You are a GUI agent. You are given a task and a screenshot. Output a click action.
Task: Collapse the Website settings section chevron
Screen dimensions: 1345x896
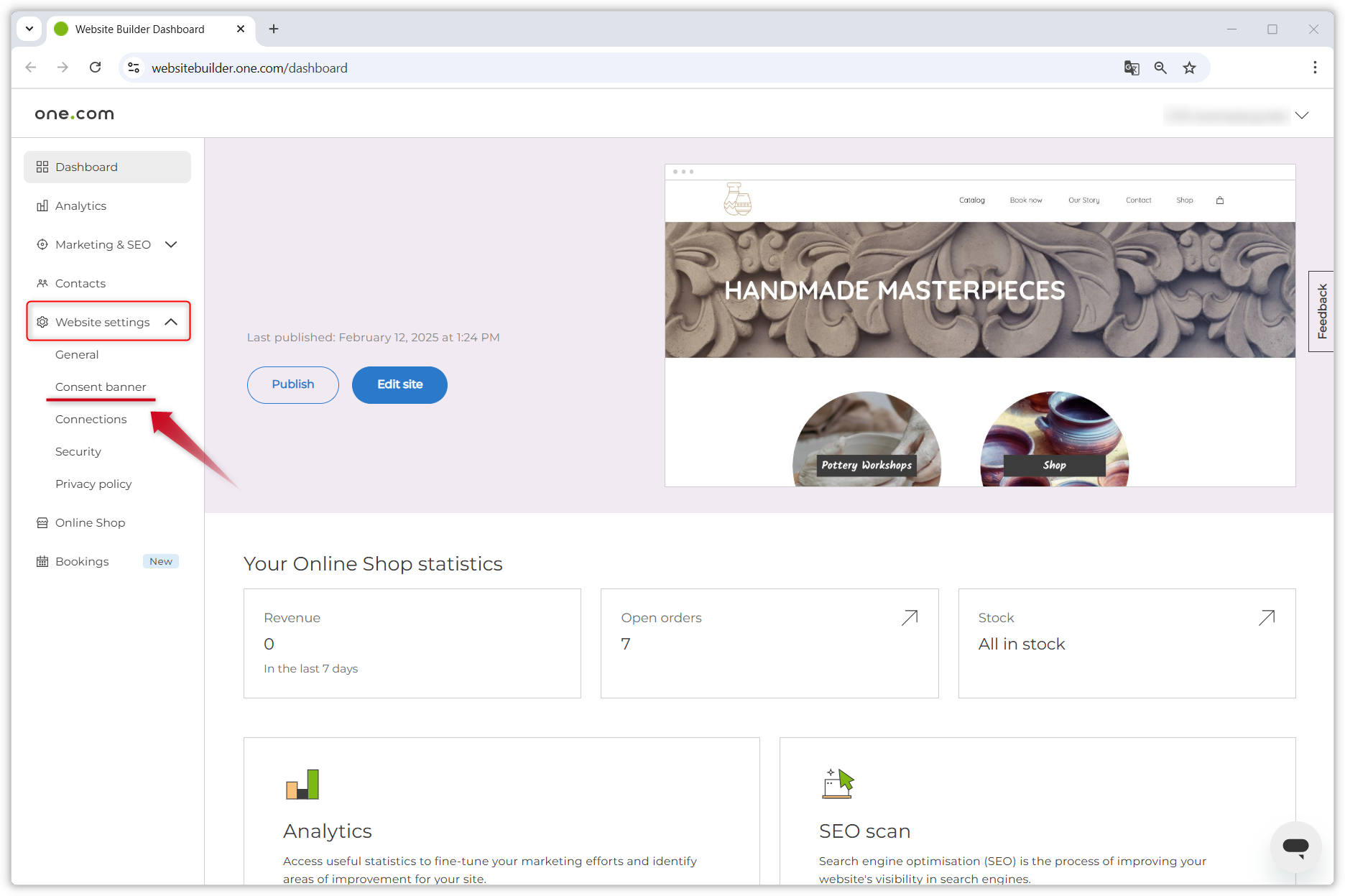click(x=171, y=322)
